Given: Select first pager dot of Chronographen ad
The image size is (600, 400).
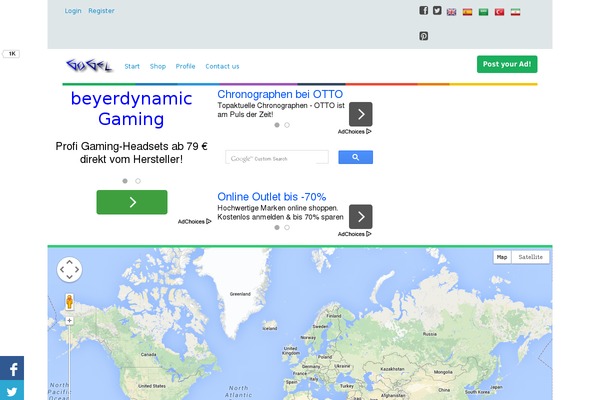Looking at the screenshot, I should (277, 125).
